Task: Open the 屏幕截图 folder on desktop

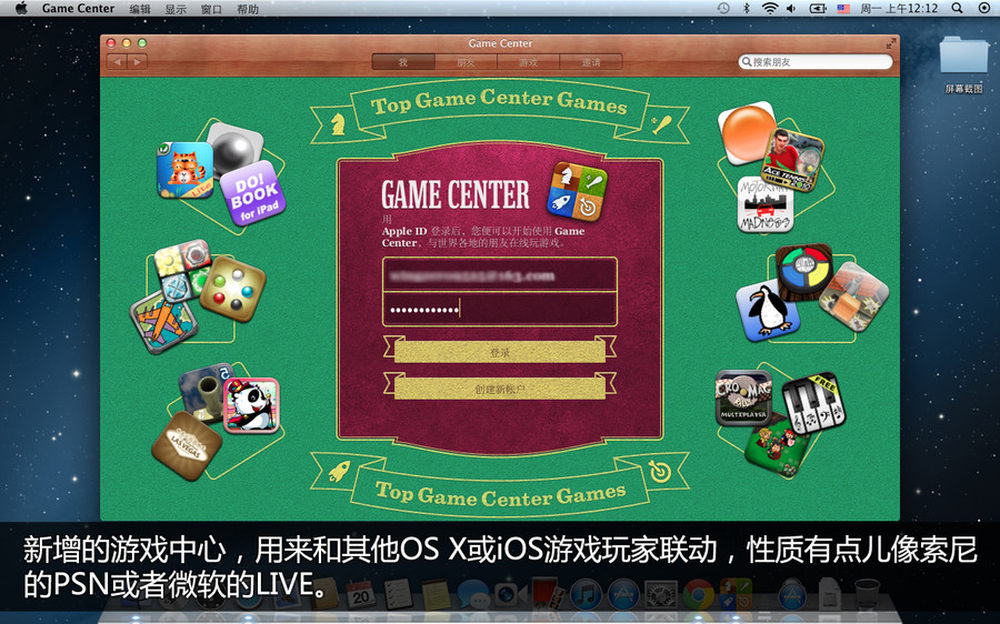Action: [x=964, y=64]
